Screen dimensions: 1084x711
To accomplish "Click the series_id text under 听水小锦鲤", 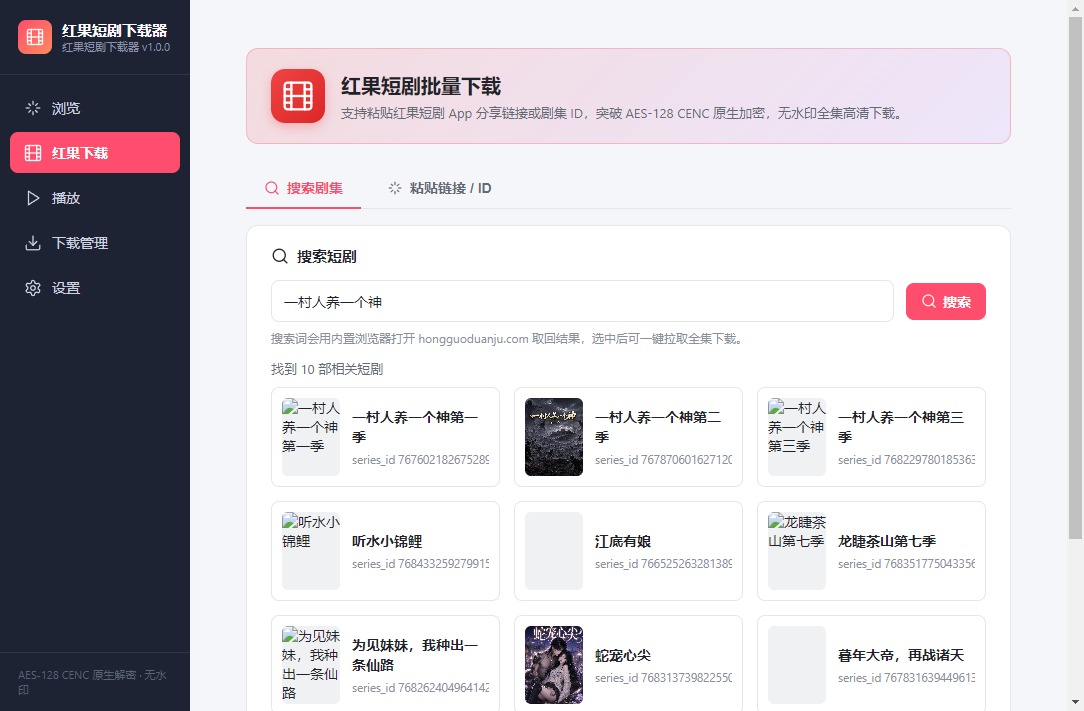I will coord(420,564).
